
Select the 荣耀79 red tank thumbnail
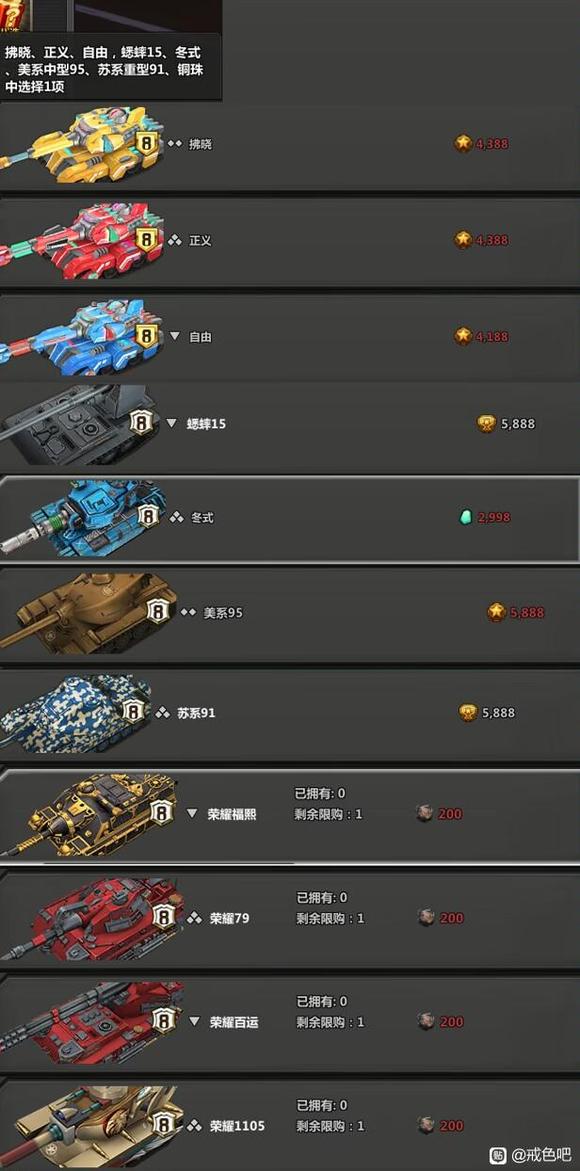click(x=91, y=919)
